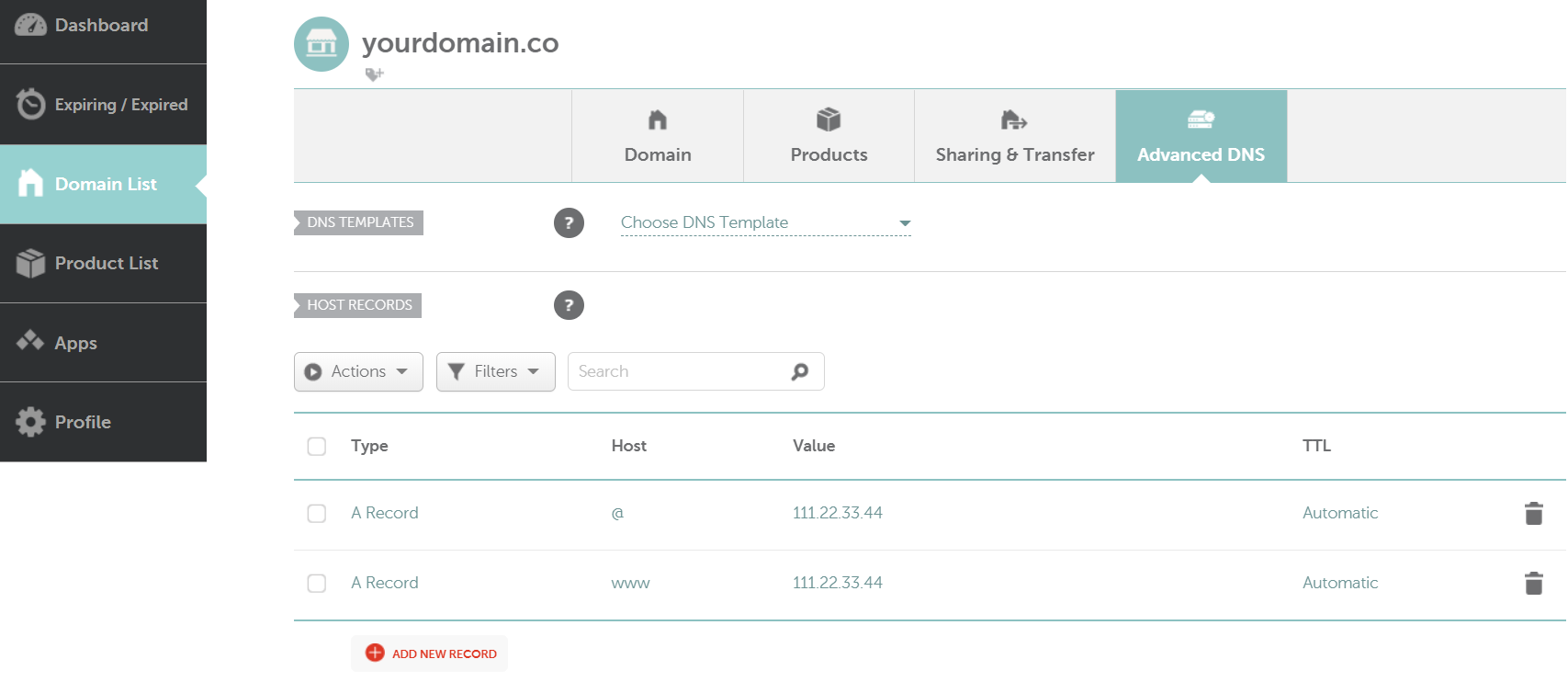Click the Profile gear icon
1568x682 pixels.
(x=30, y=422)
